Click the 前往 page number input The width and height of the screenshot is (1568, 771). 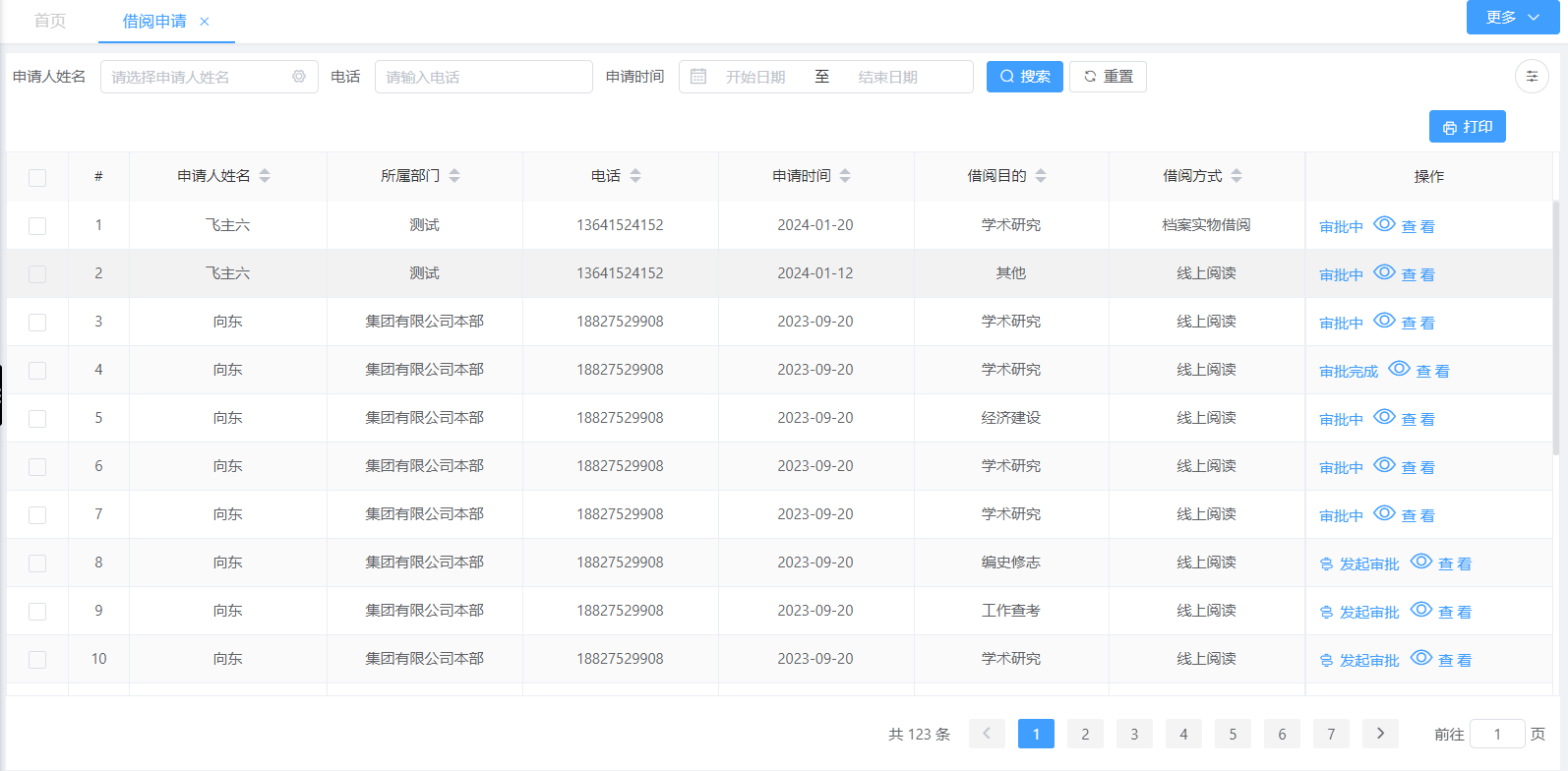(1497, 734)
